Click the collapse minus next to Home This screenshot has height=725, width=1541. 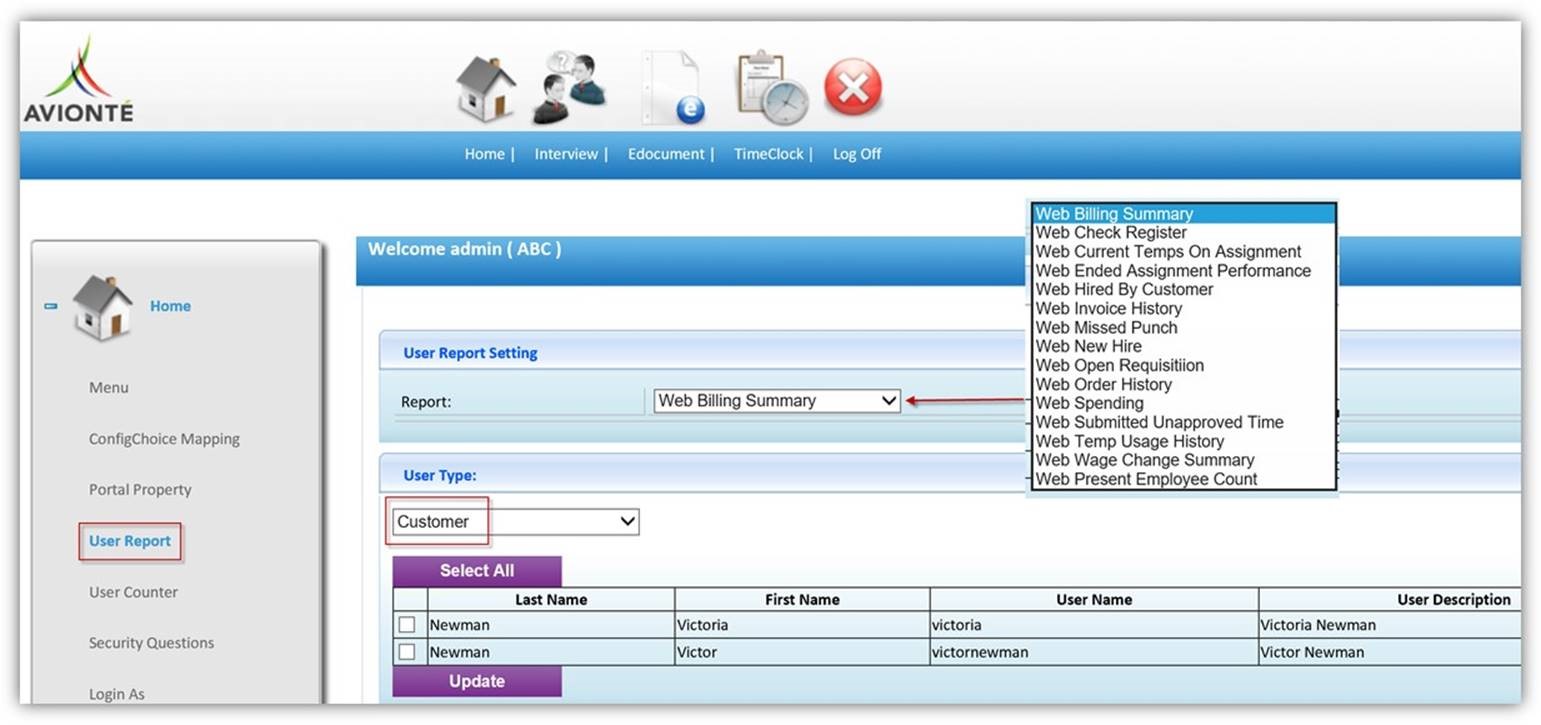[x=51, y=307]
